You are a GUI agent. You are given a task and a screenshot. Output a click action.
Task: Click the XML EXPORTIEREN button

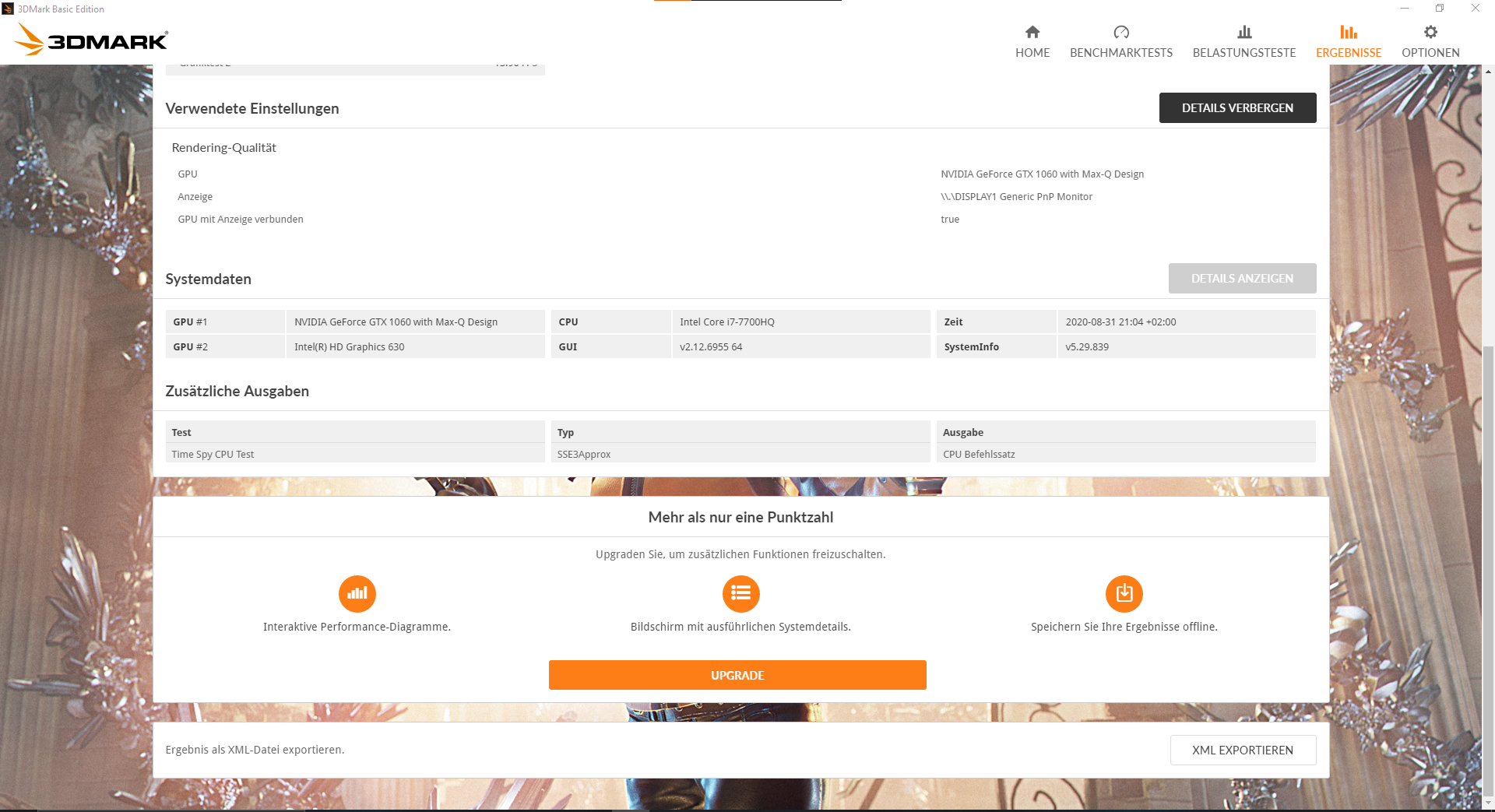pos(1242,750)
